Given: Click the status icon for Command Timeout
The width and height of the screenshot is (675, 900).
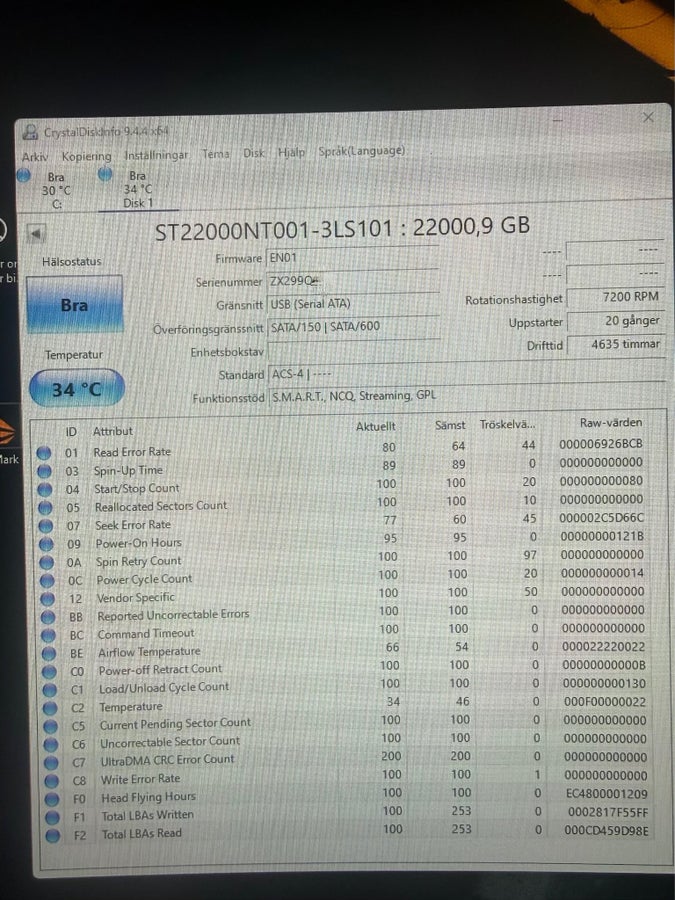Looking at the screenshot, I should 49,635.
